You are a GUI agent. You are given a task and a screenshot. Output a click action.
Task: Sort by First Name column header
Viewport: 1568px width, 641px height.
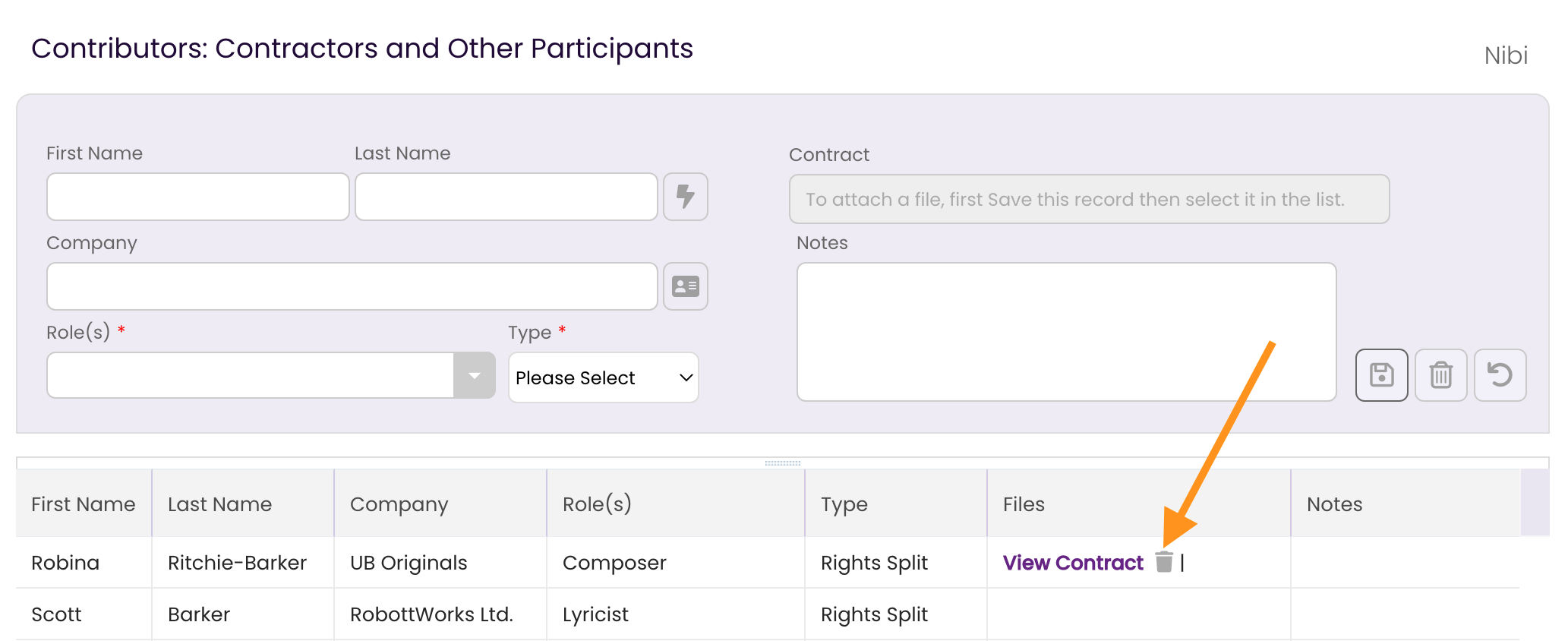(84, 504)
